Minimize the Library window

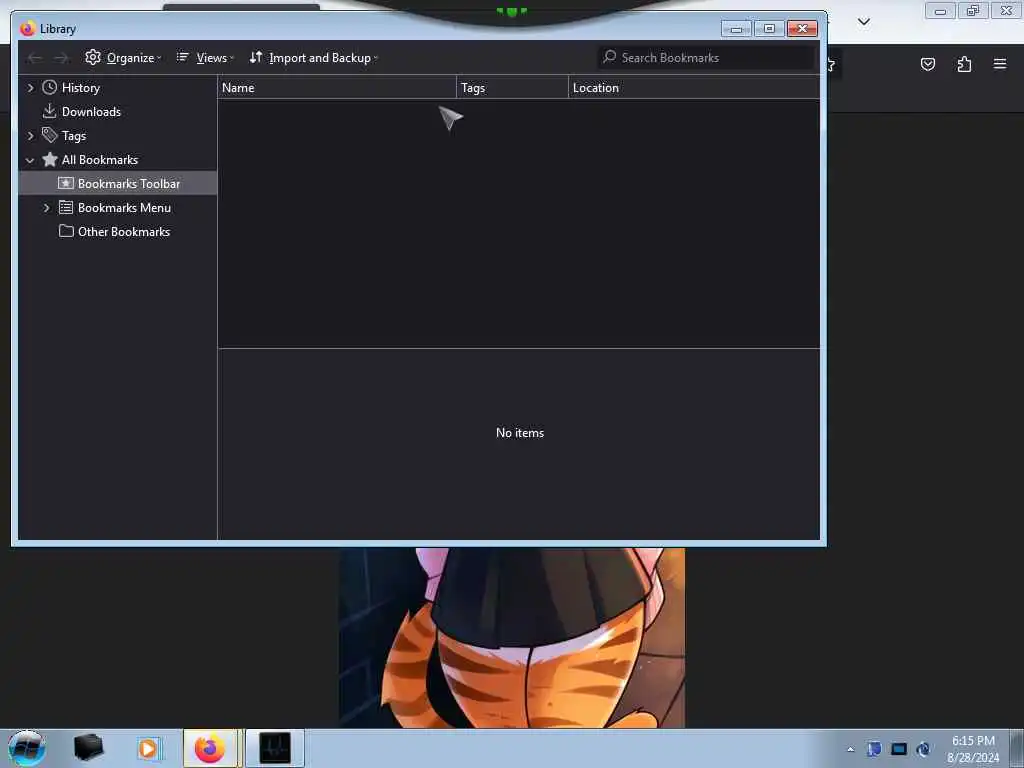736,29
